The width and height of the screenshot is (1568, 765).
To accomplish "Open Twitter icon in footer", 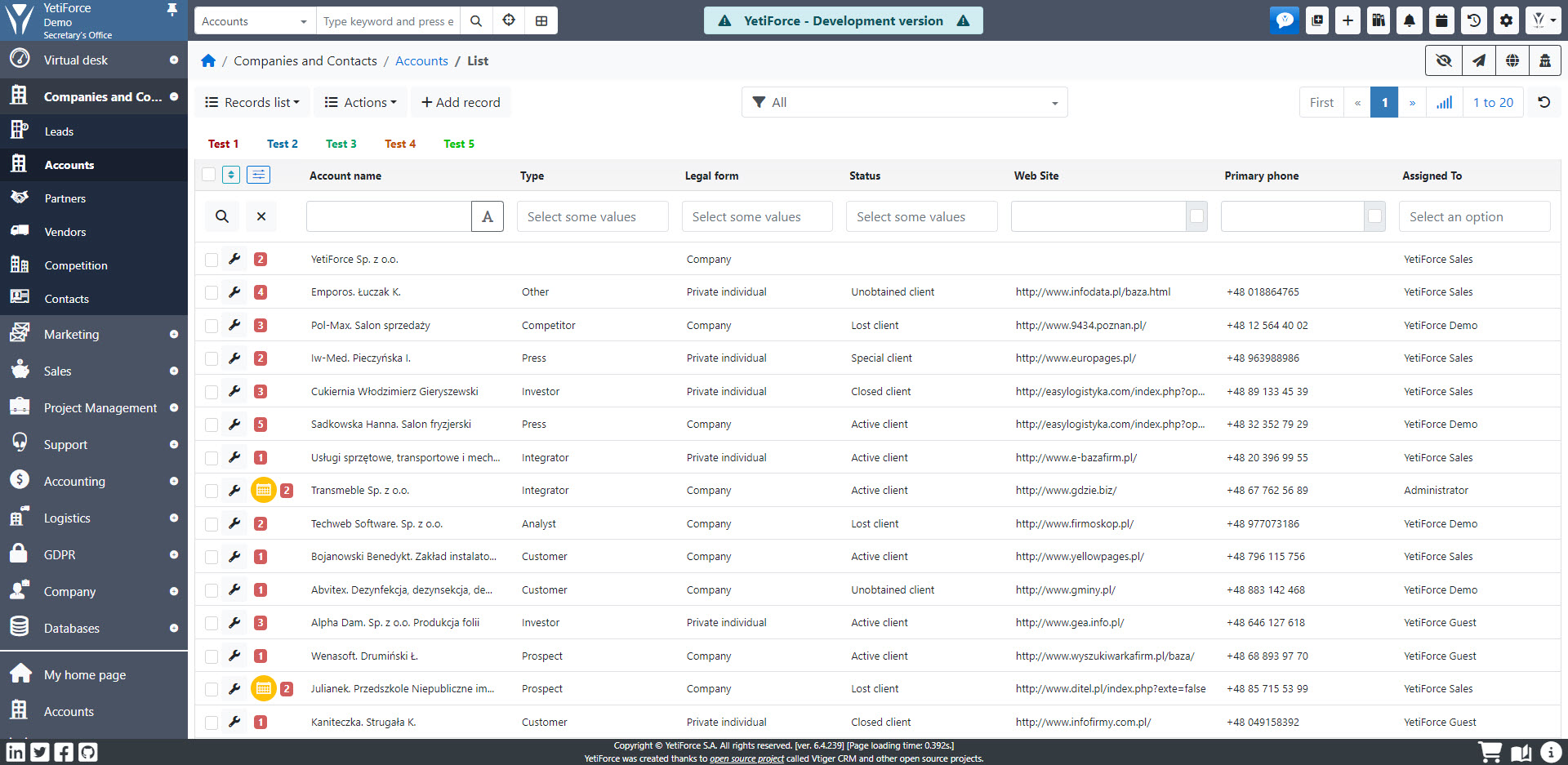I will (x=40, y=752).
